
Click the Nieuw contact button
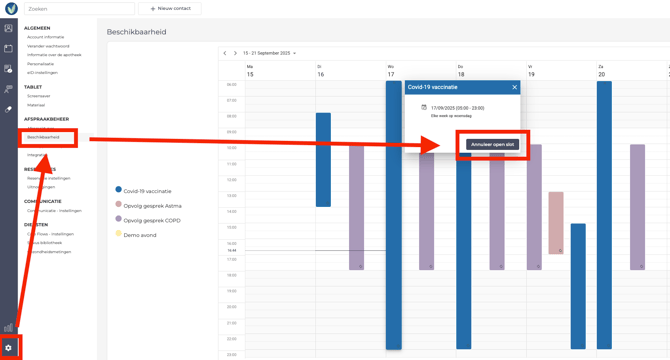(x=170, y=9)
